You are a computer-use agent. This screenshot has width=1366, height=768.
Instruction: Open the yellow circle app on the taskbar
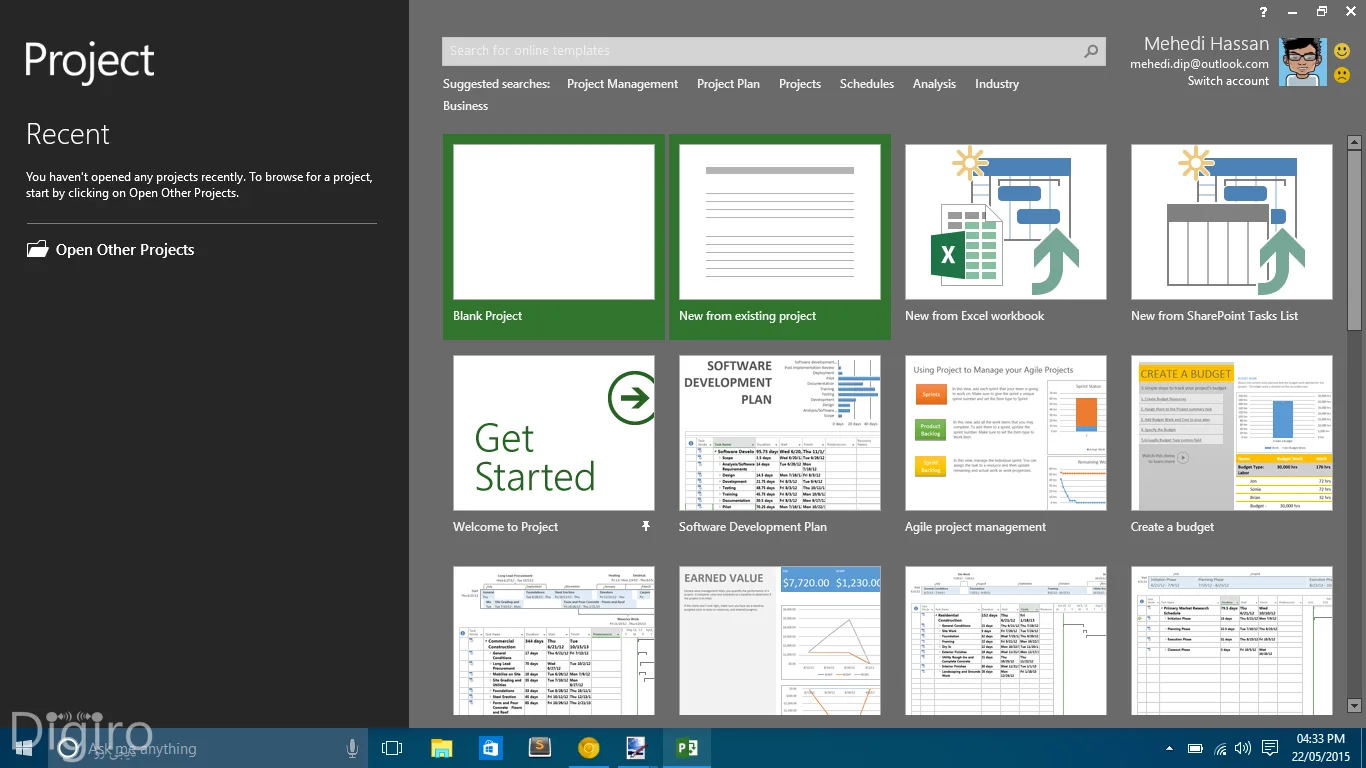[x=588, y=748]
